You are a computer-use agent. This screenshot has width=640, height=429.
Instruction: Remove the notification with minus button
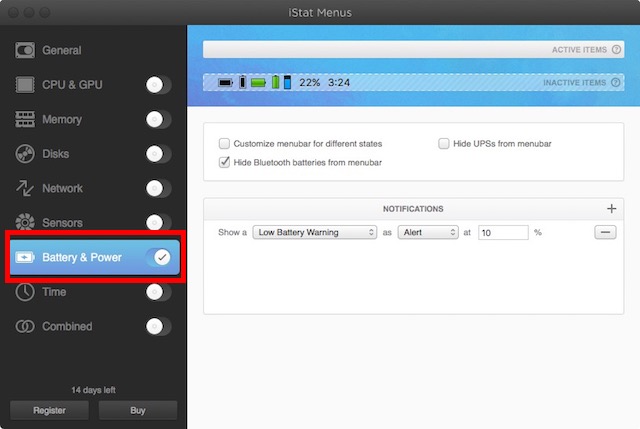pos(605,232)
